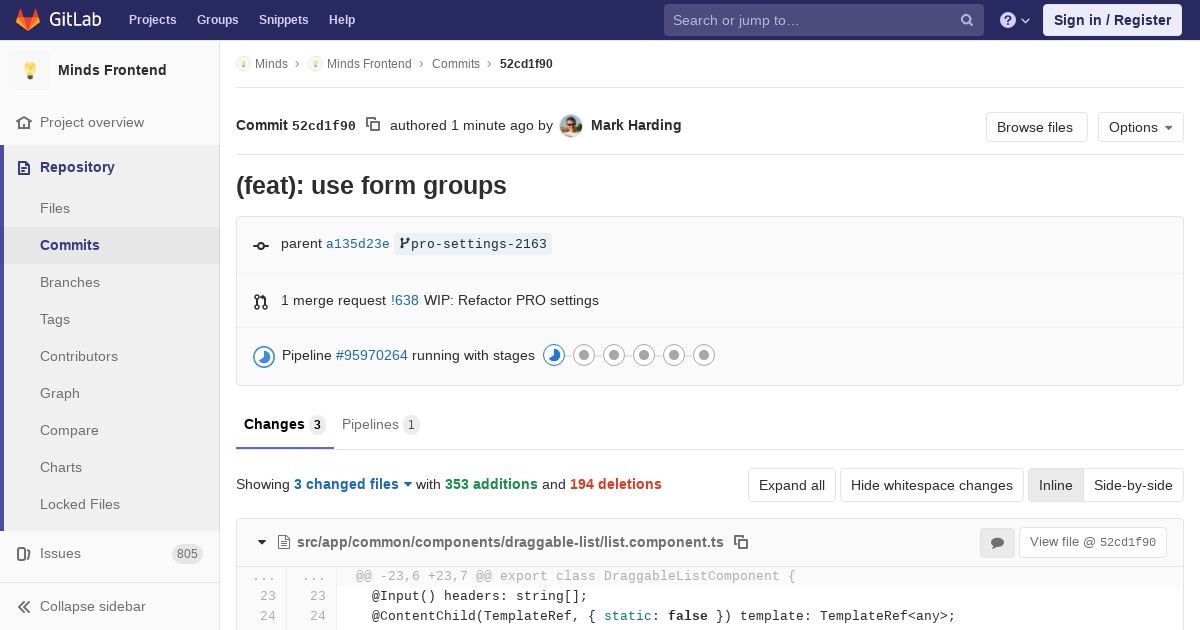Open parent commit a135d23e
This screenshot has width=1200, height=630.
(x=358, y=244)
